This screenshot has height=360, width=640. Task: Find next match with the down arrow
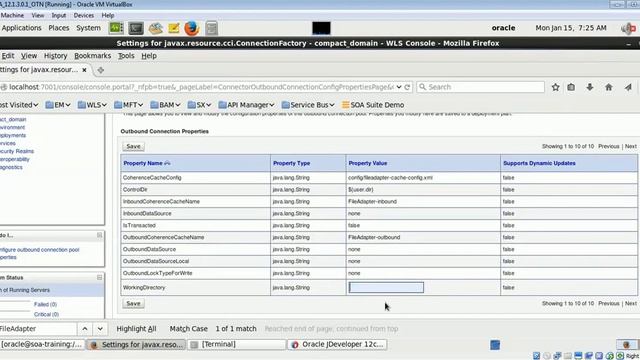(x=100, y=329)
